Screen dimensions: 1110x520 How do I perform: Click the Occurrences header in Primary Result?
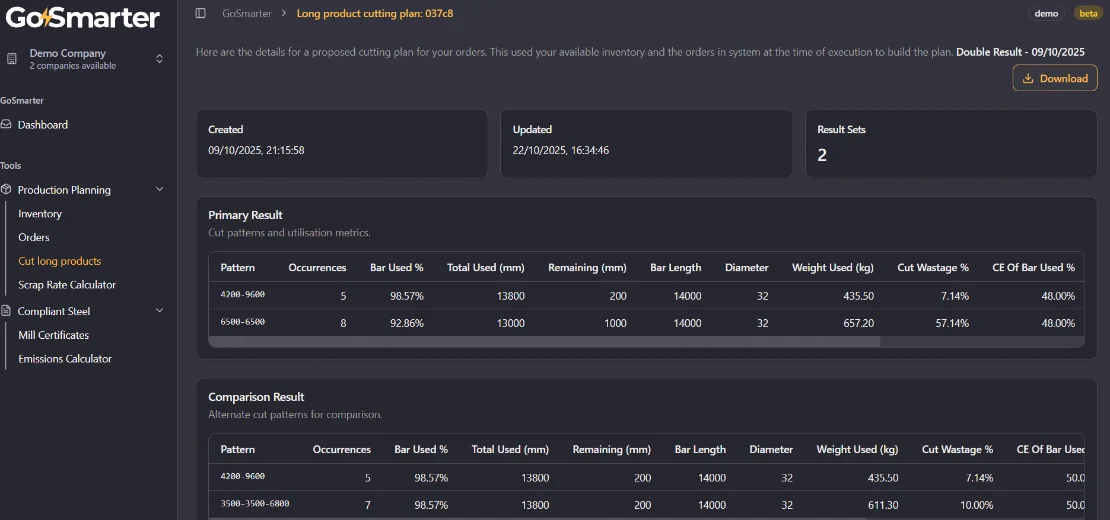point(317,267)
